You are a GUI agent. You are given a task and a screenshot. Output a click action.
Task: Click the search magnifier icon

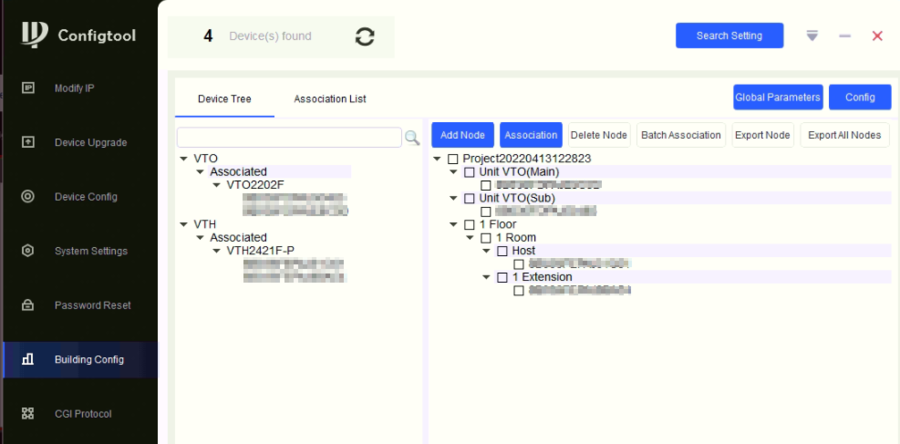pyautogui.click(x=411, y=137)
